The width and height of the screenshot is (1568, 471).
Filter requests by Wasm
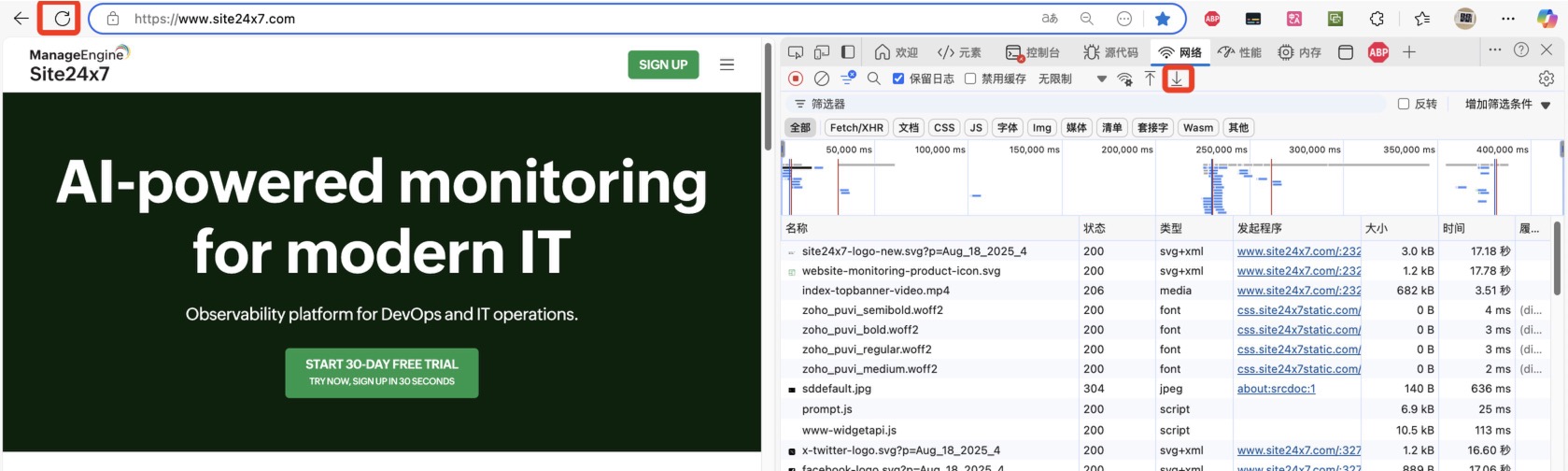[1198, 128]
